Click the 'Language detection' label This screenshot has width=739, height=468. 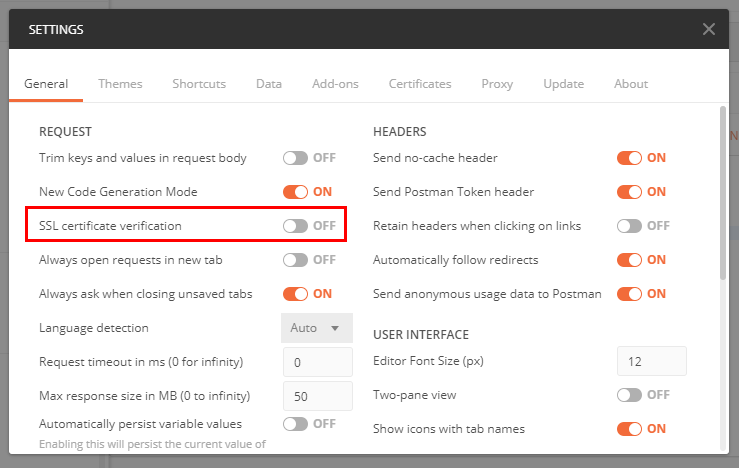tap(94, 328)
